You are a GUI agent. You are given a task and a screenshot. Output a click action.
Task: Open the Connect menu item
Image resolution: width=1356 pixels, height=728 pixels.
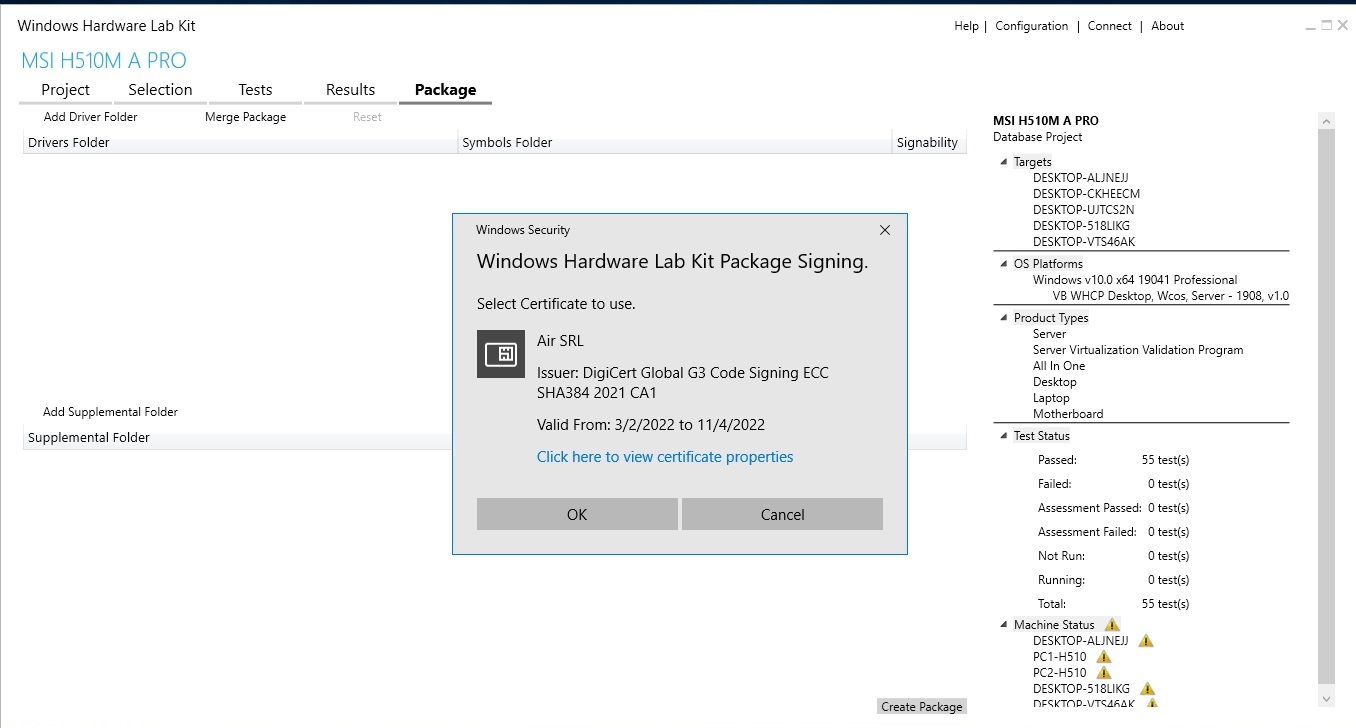1109,26
